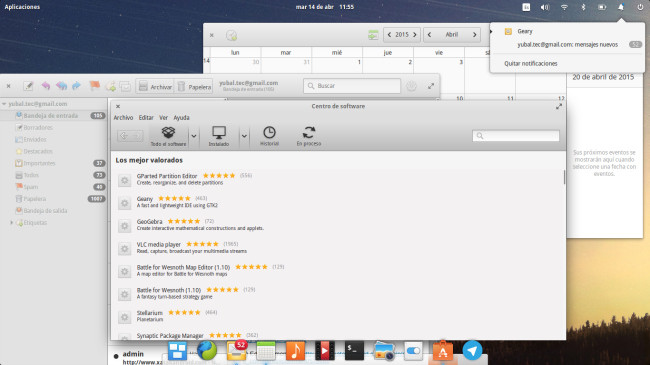Click the date and time indicator
This screenshot has width=650, height=365.
pyautogui.click(x=325, y=7)
